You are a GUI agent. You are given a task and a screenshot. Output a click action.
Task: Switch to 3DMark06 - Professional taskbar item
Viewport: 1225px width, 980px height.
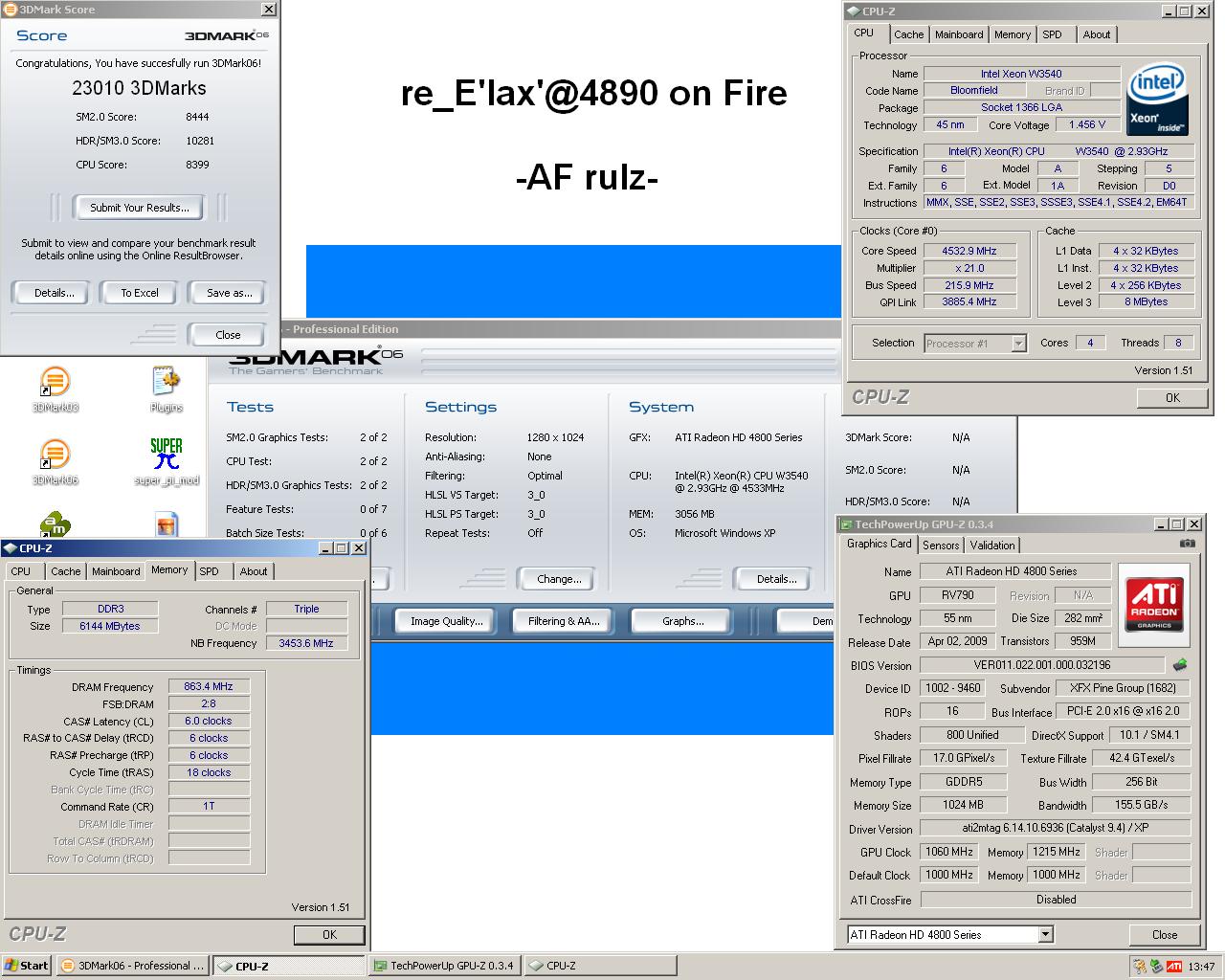[132, 966]
